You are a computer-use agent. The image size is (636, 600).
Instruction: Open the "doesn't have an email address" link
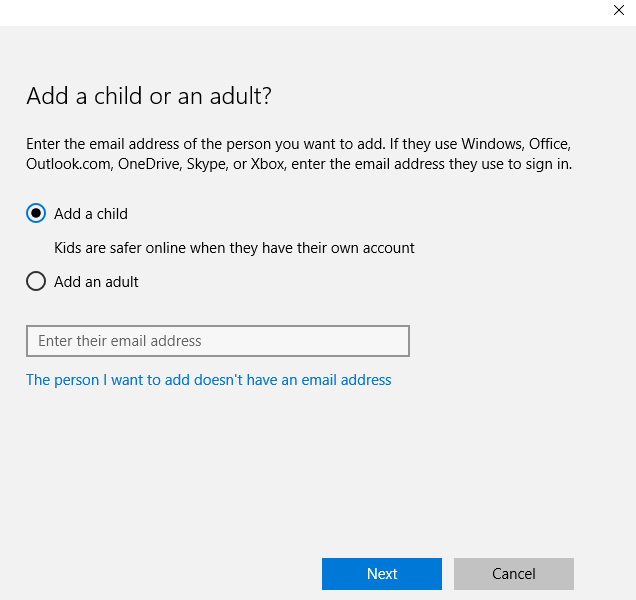coord(208,380)
